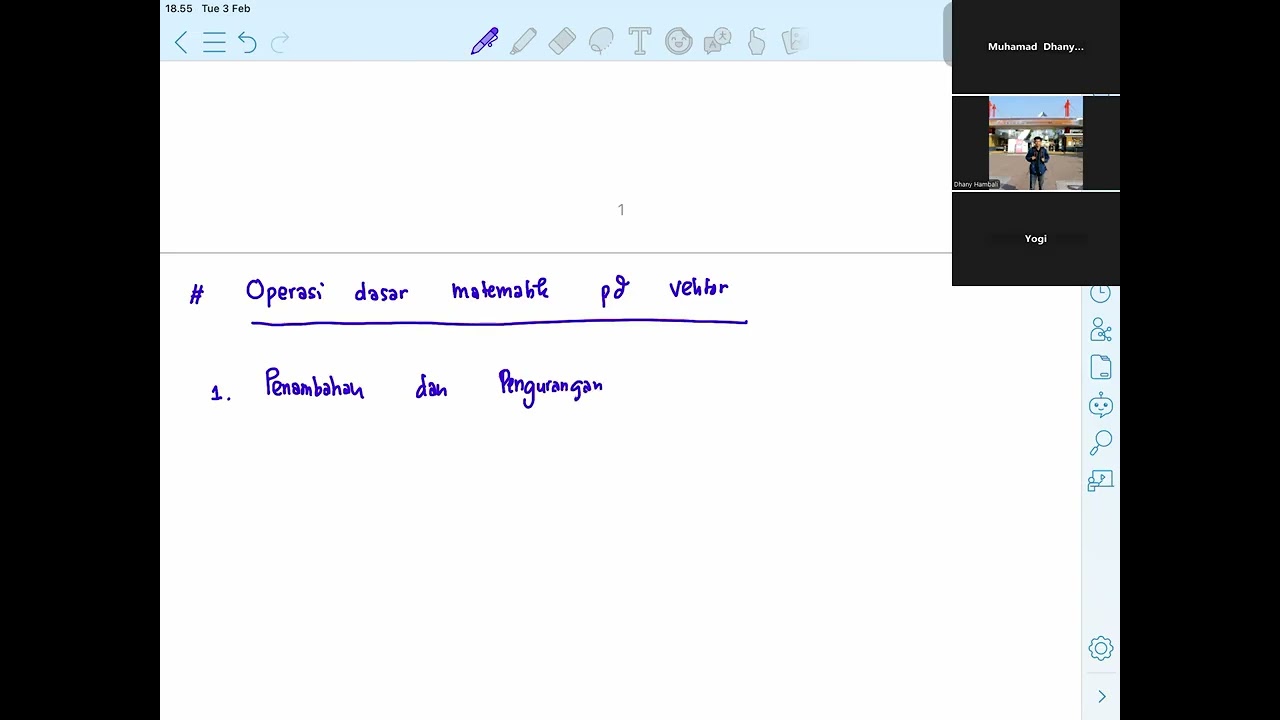Select the highlighter tool
The height and width of the screenshot is (720, 1280).
[x=523, y=41]
